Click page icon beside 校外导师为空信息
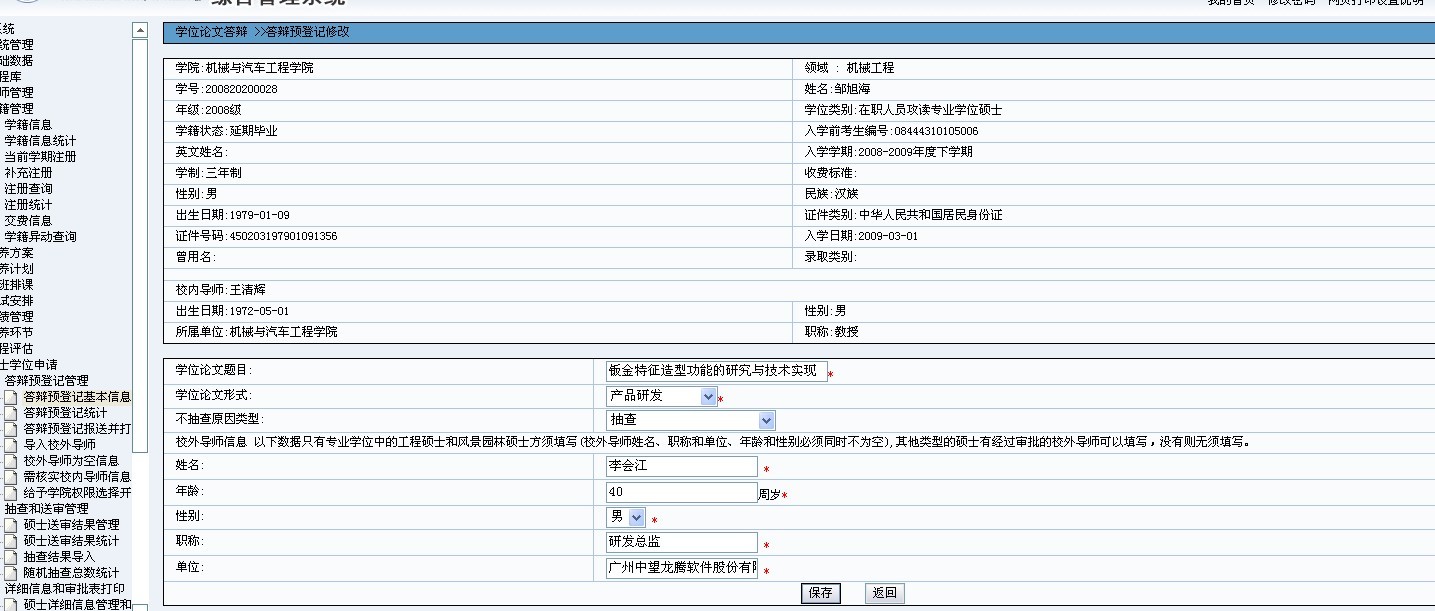The height and width of the screenshot is (611, 1435). coord(10,461)
